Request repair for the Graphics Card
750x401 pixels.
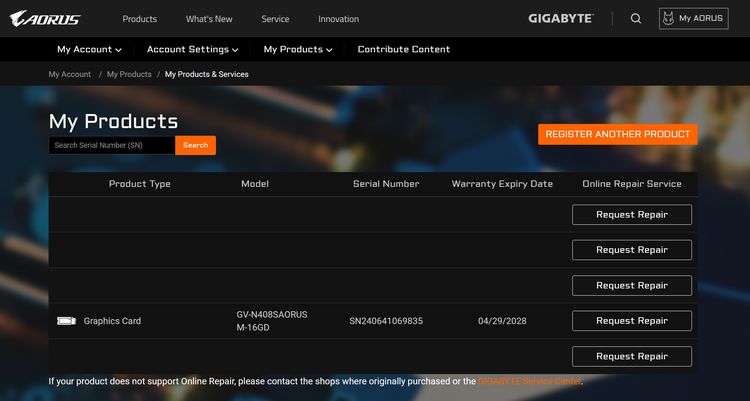[632, 321]
